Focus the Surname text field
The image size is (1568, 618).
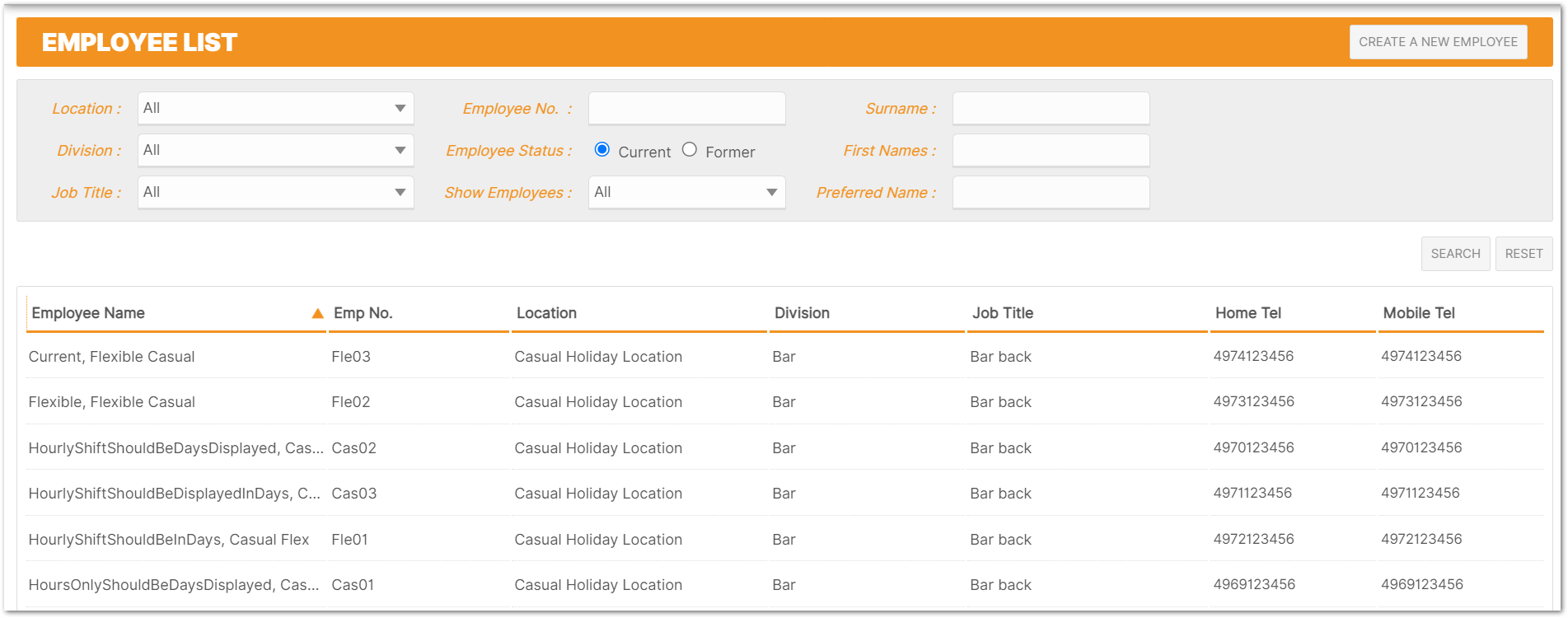point(1051,108)
